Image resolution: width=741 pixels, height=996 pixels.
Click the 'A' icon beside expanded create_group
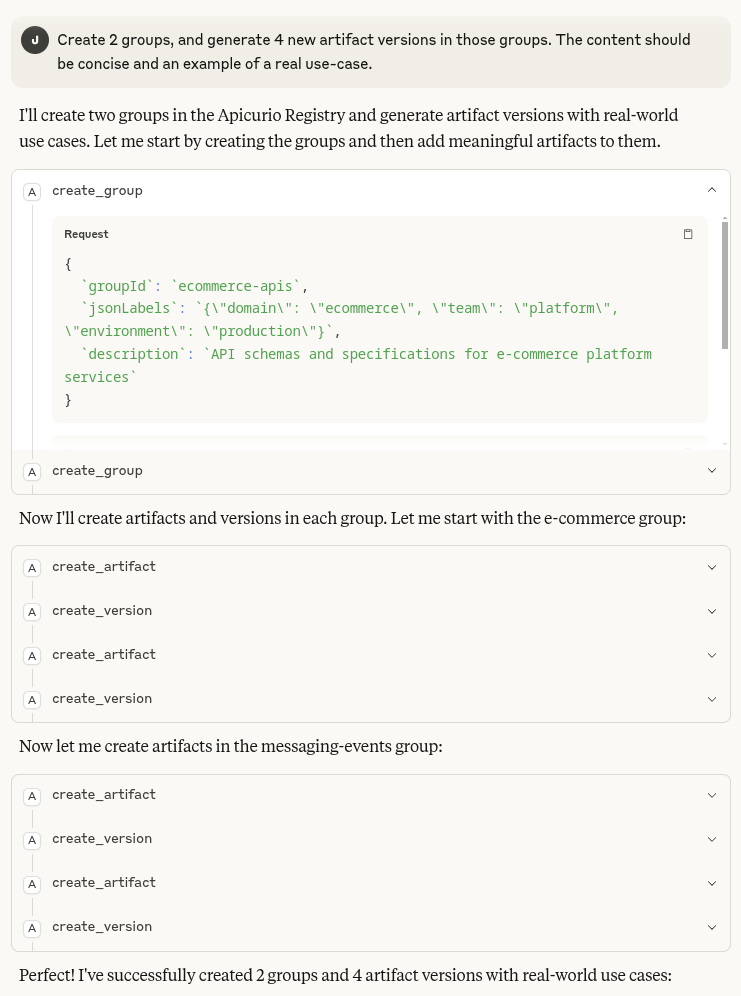[x=32, y=191]
